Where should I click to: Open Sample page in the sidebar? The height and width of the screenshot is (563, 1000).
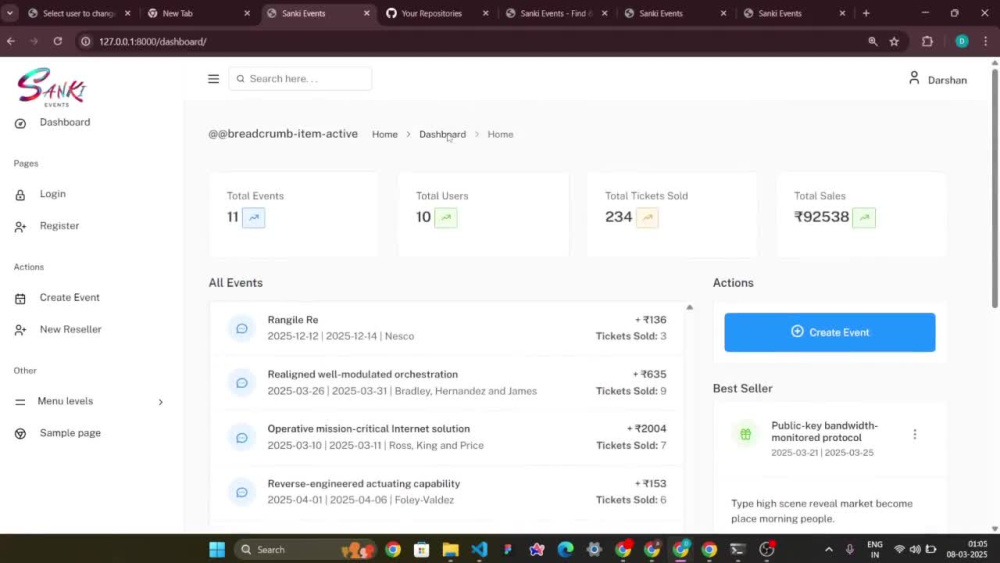tap(70, 433)
